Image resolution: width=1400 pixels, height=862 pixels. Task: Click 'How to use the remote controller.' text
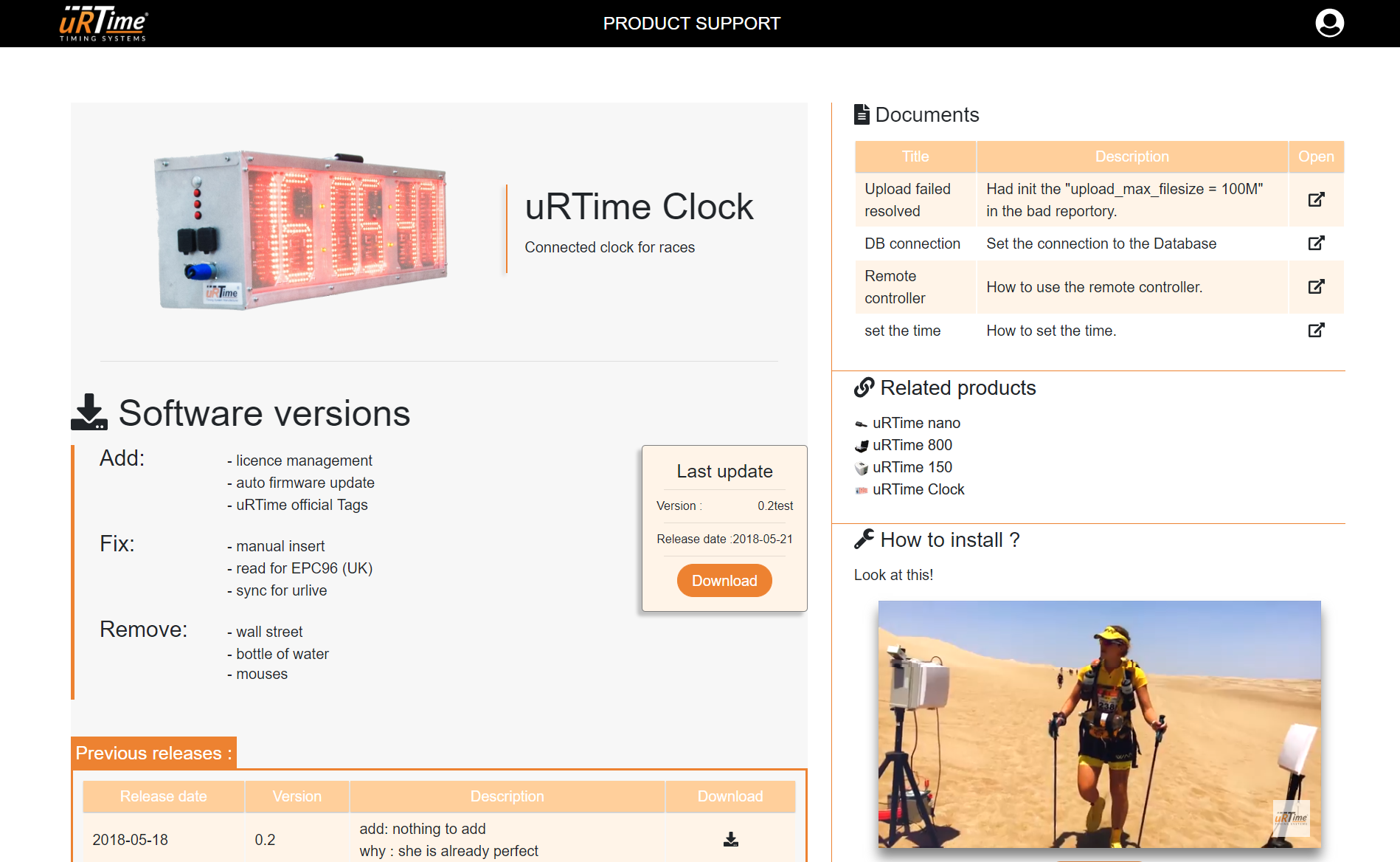(x=1095, y=287)
